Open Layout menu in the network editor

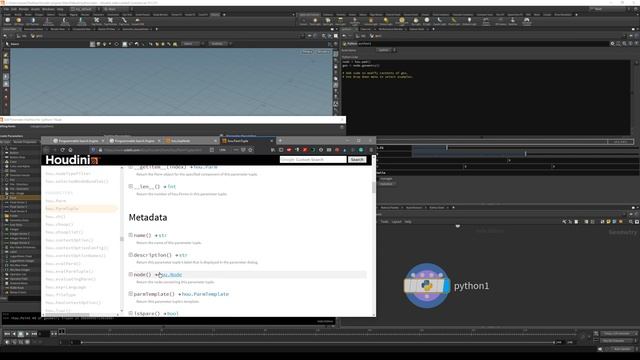(397, 222)
